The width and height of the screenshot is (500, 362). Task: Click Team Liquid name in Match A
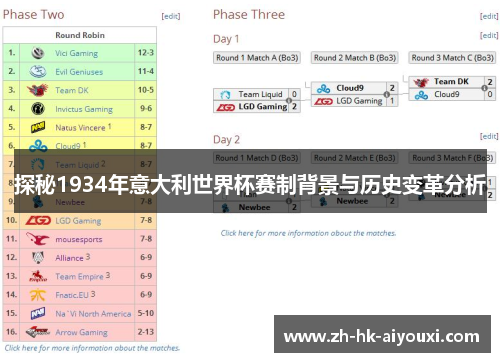tap(260, 95)
